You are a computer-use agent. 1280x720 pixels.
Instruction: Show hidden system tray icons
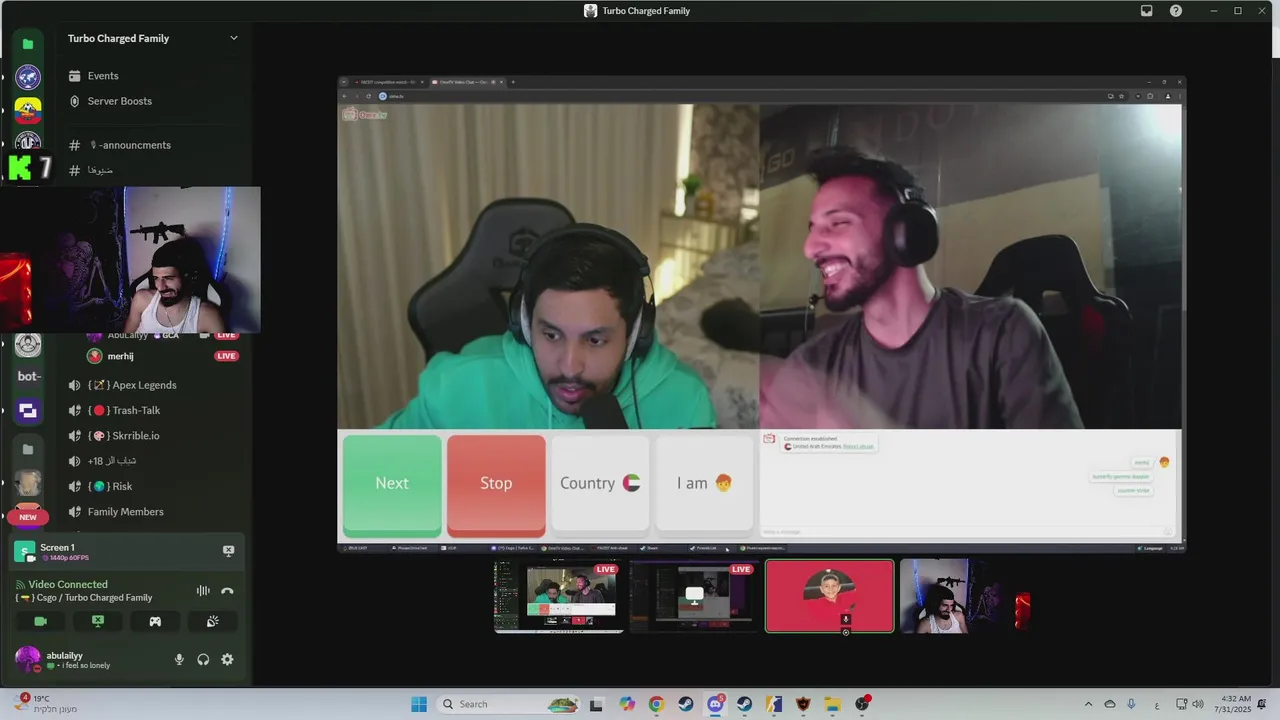click(x=1088, y=704)
